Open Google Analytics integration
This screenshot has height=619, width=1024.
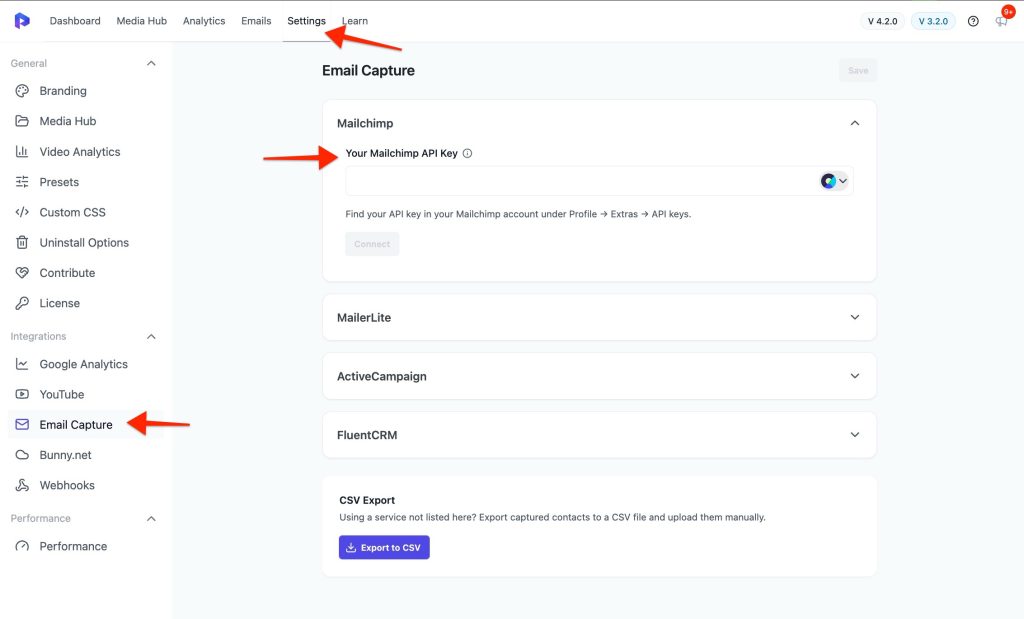86,364
